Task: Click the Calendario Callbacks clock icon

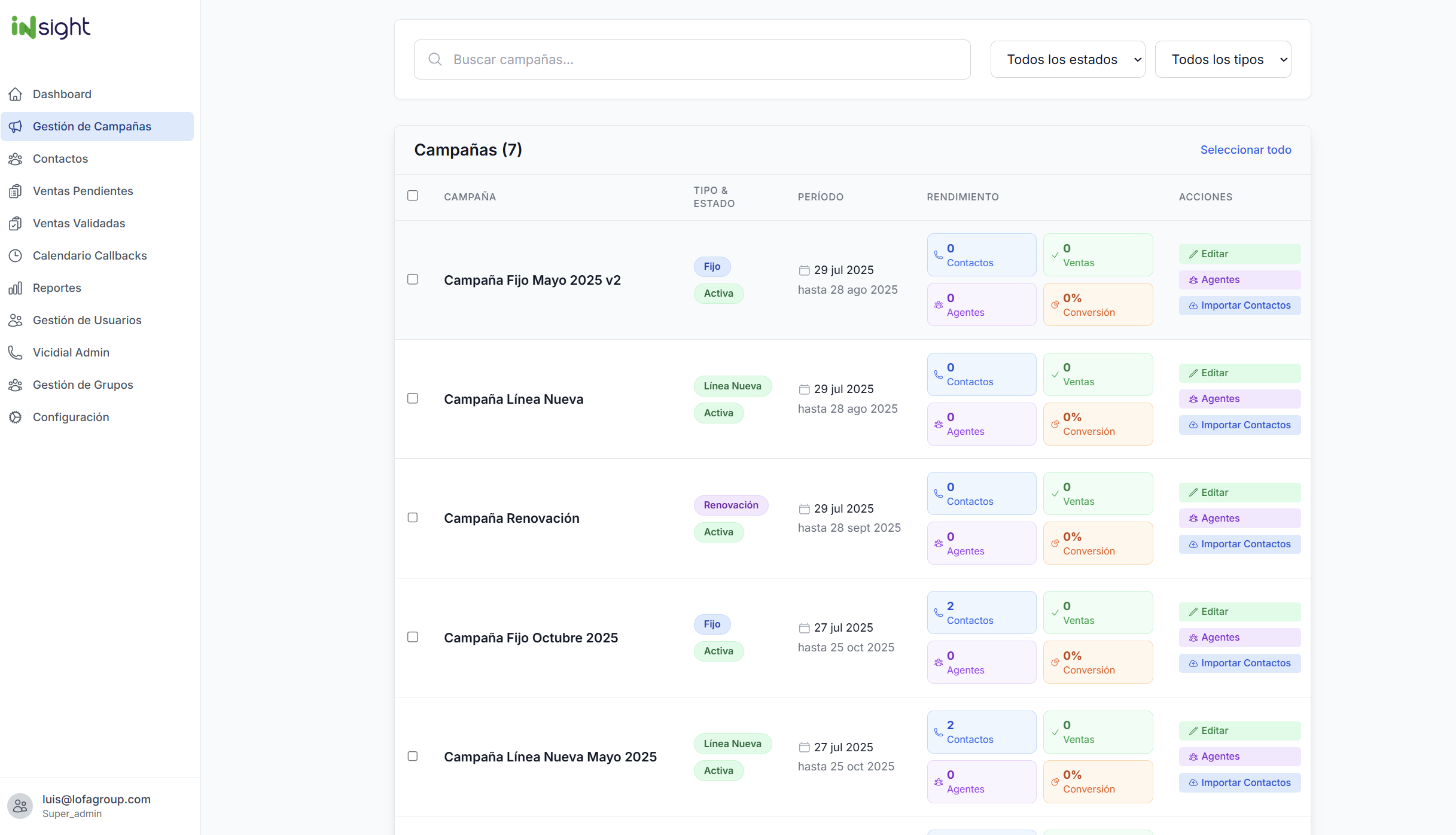Action: pyautogui.click(x=16, y=255)
